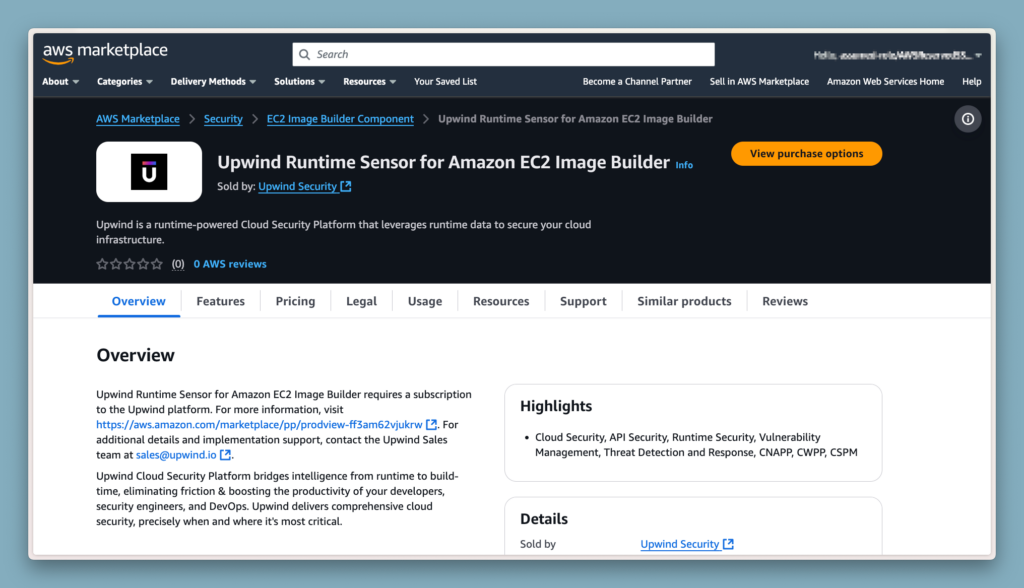Click the Upwind product logo

[148, 171]
